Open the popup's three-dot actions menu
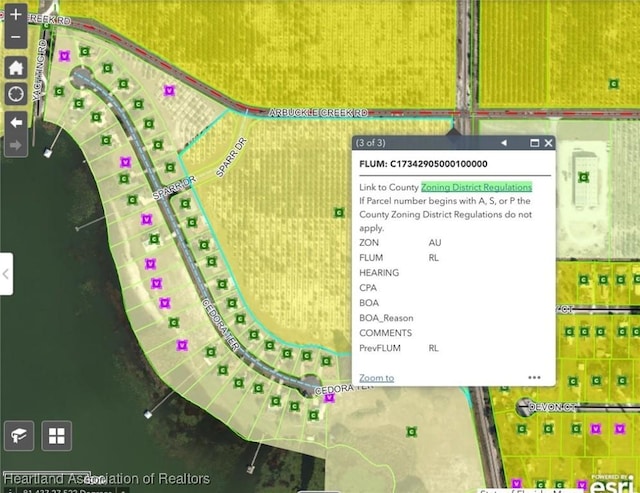640x493 pixels. pyautogui.click(x=534, y=378)
